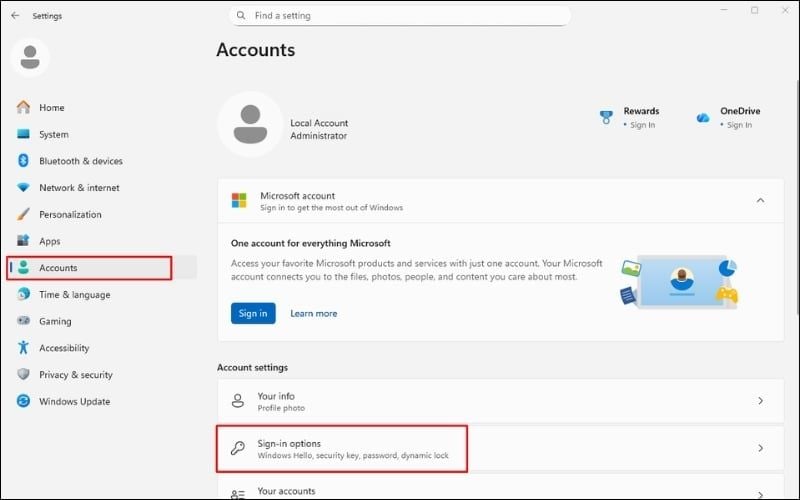
Task: Click chevron on Sign-in options row
Action: click(760, 448)
